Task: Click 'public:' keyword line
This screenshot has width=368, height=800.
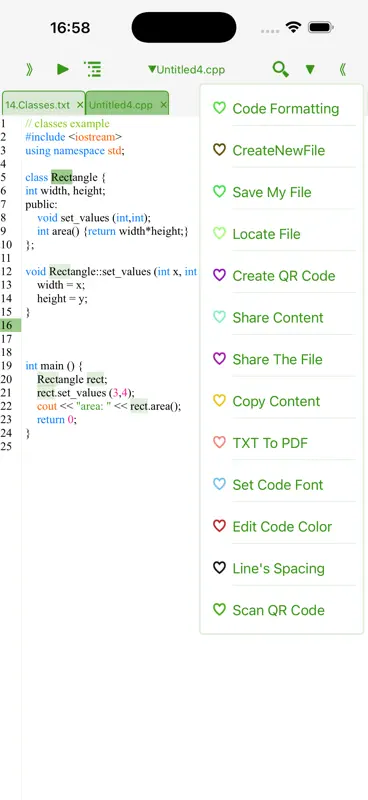Action: point(42,205)
